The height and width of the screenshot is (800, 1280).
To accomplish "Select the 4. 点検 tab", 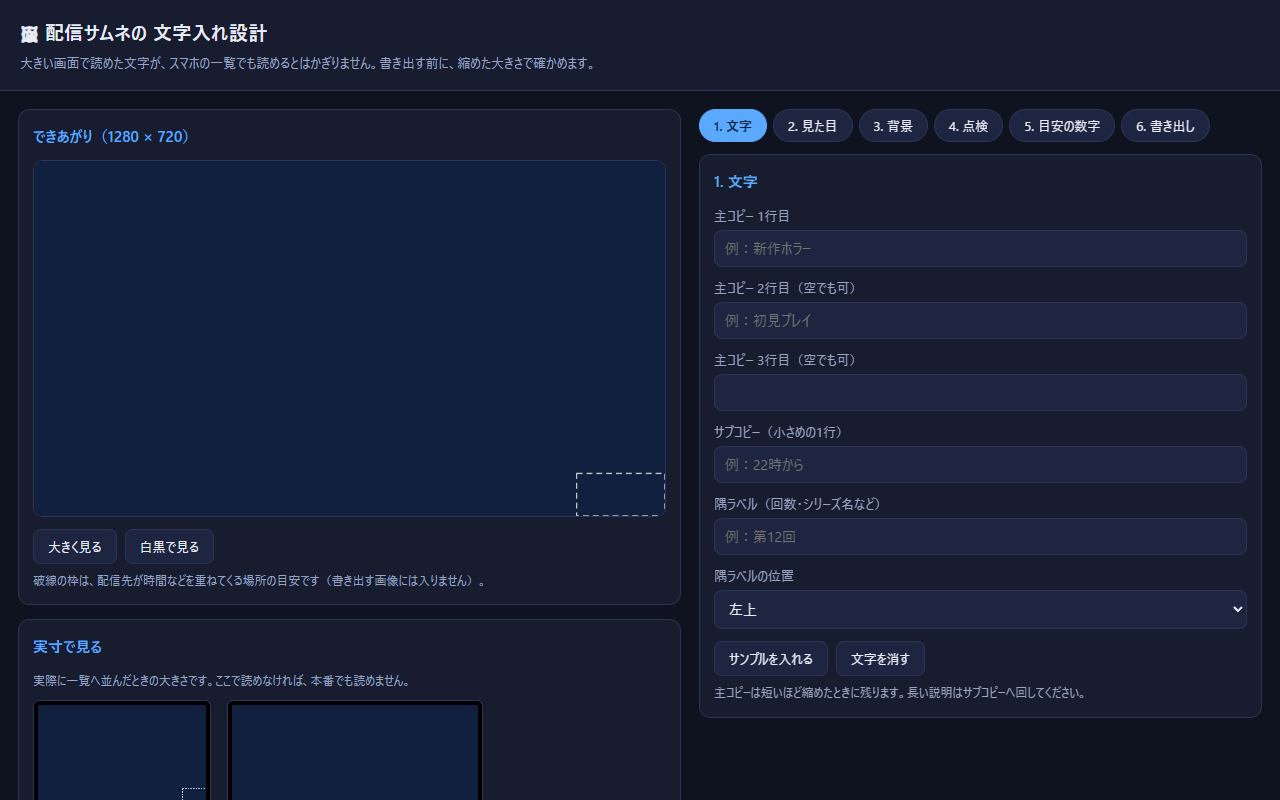I will coord(968,126).
